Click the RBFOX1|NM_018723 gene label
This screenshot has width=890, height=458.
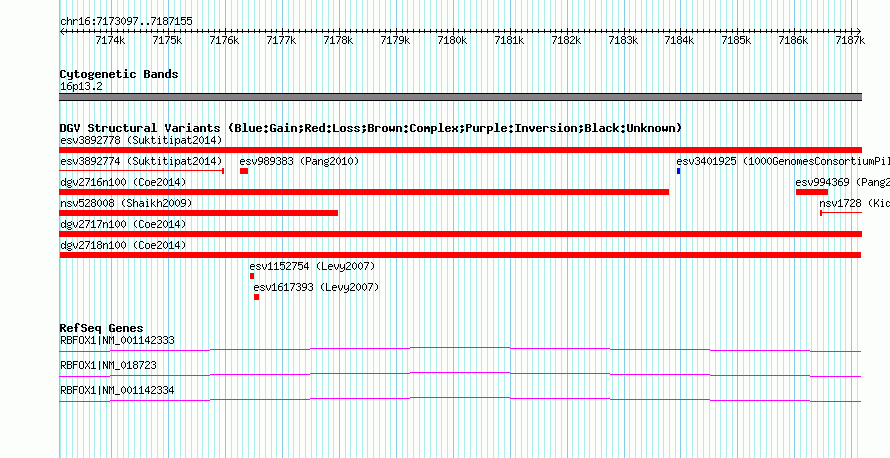108,365
